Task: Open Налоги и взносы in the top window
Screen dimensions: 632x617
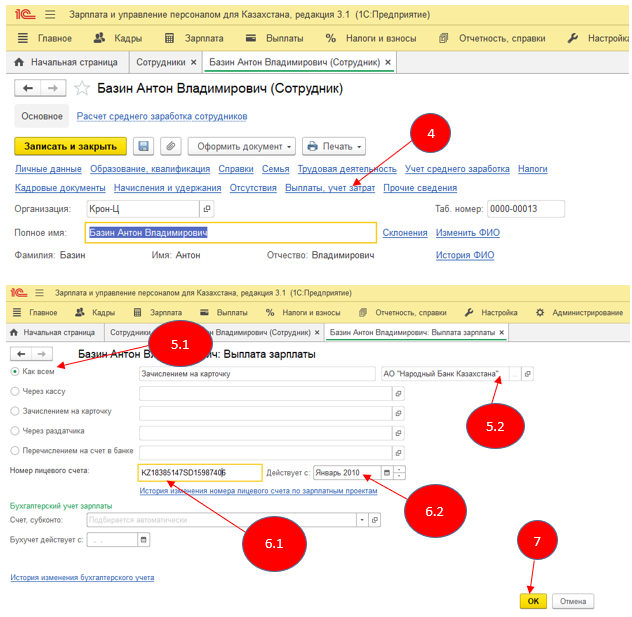Action: click(x=371, y=38)
